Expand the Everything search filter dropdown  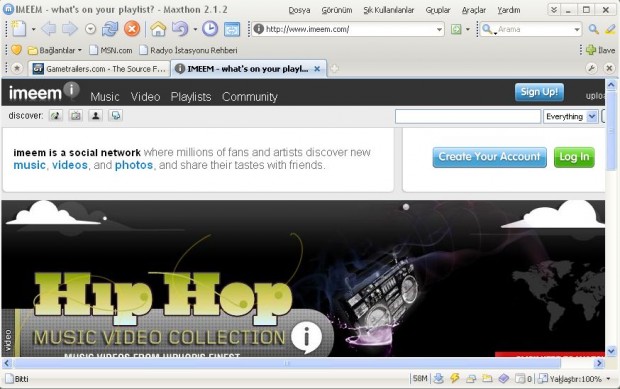point(570,116)
